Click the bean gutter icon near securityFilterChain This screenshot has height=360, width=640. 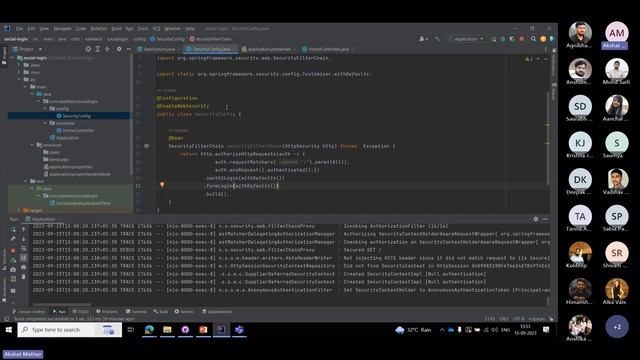tap(147, 146)
